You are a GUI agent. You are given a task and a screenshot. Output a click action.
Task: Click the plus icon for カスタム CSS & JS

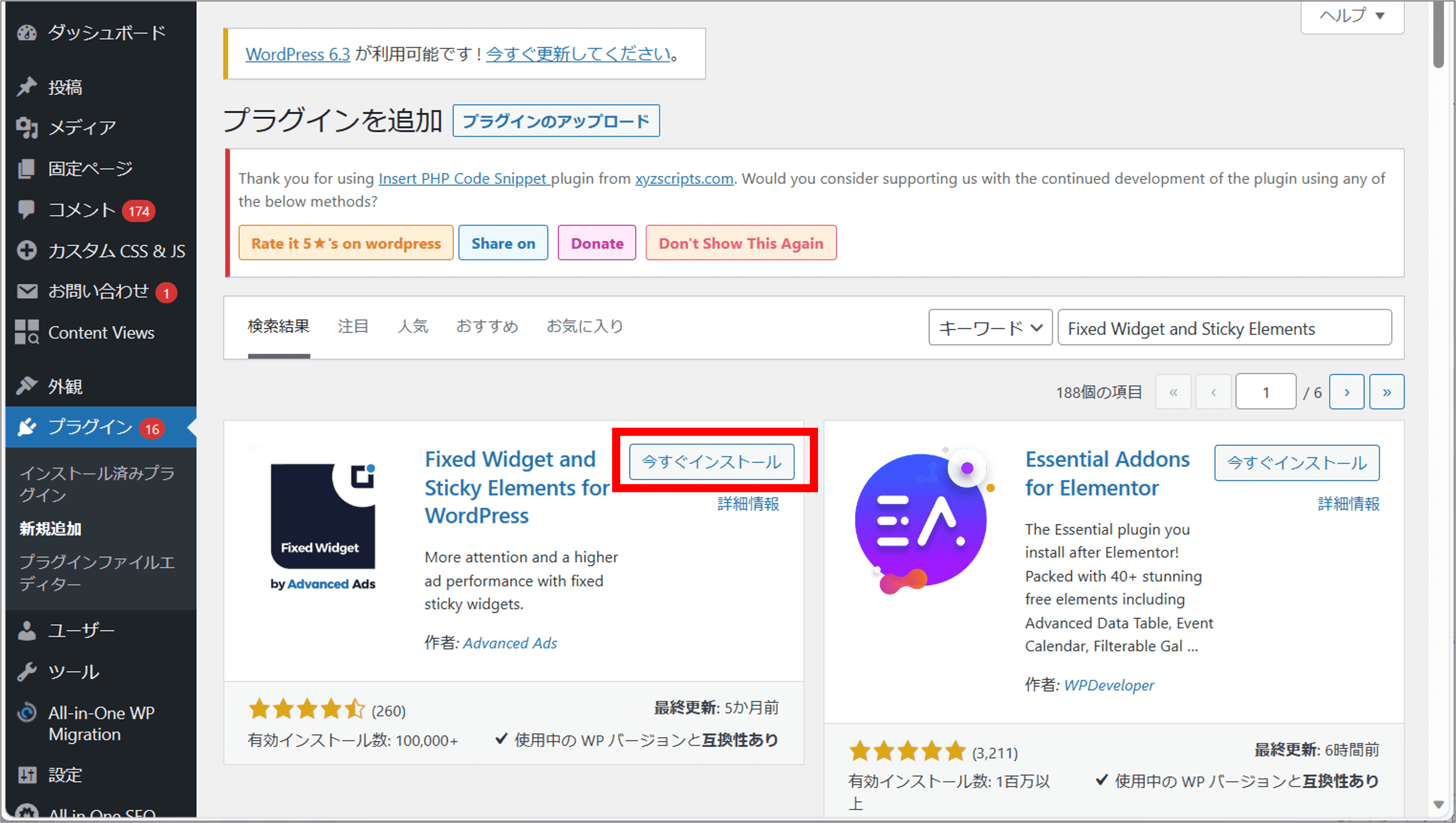pos(27,251)
